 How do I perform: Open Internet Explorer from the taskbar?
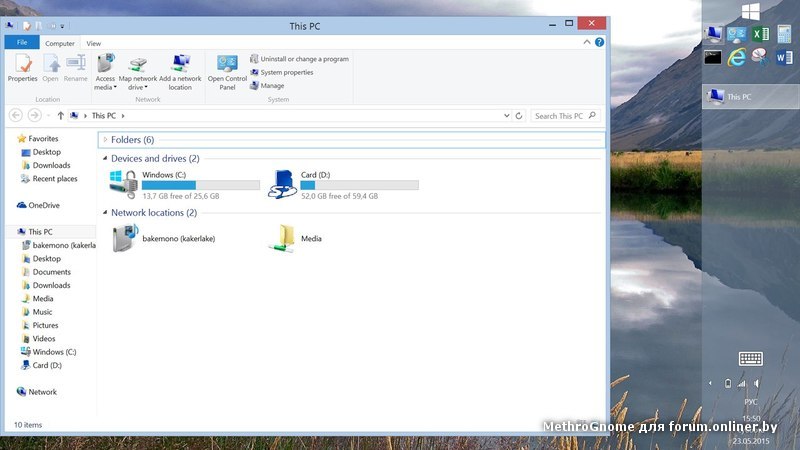tap(737, 58)
